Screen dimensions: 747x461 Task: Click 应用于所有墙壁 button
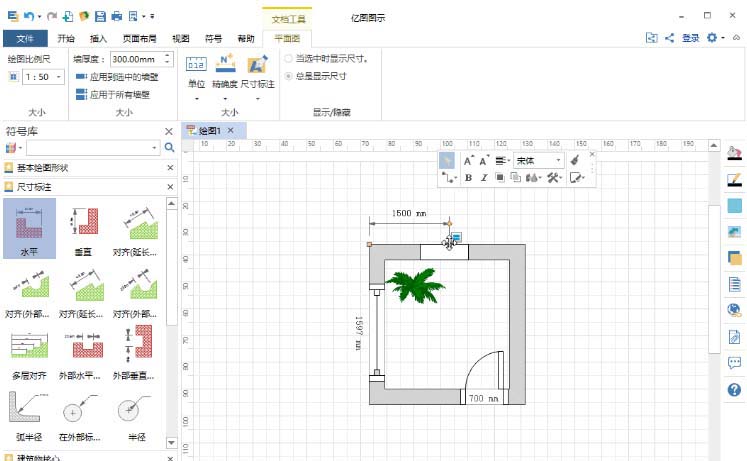pyautogui.click(x=116, y=94)
